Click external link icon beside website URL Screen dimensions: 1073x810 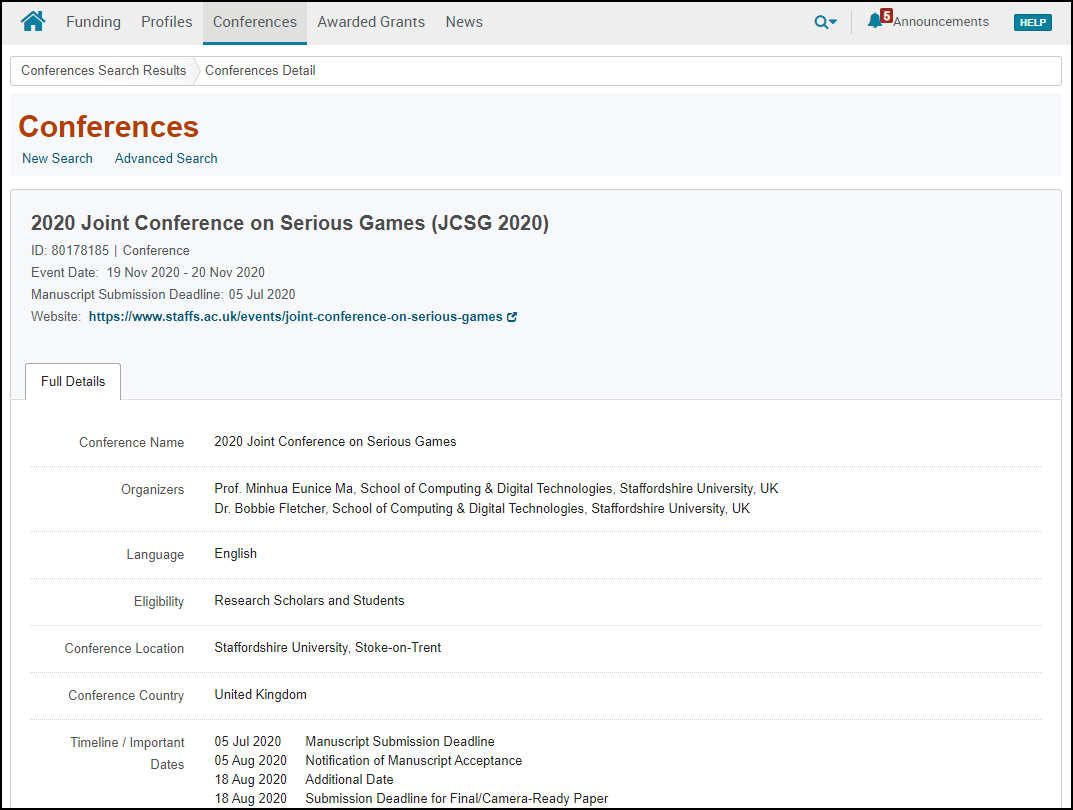[x=512, y=317]
